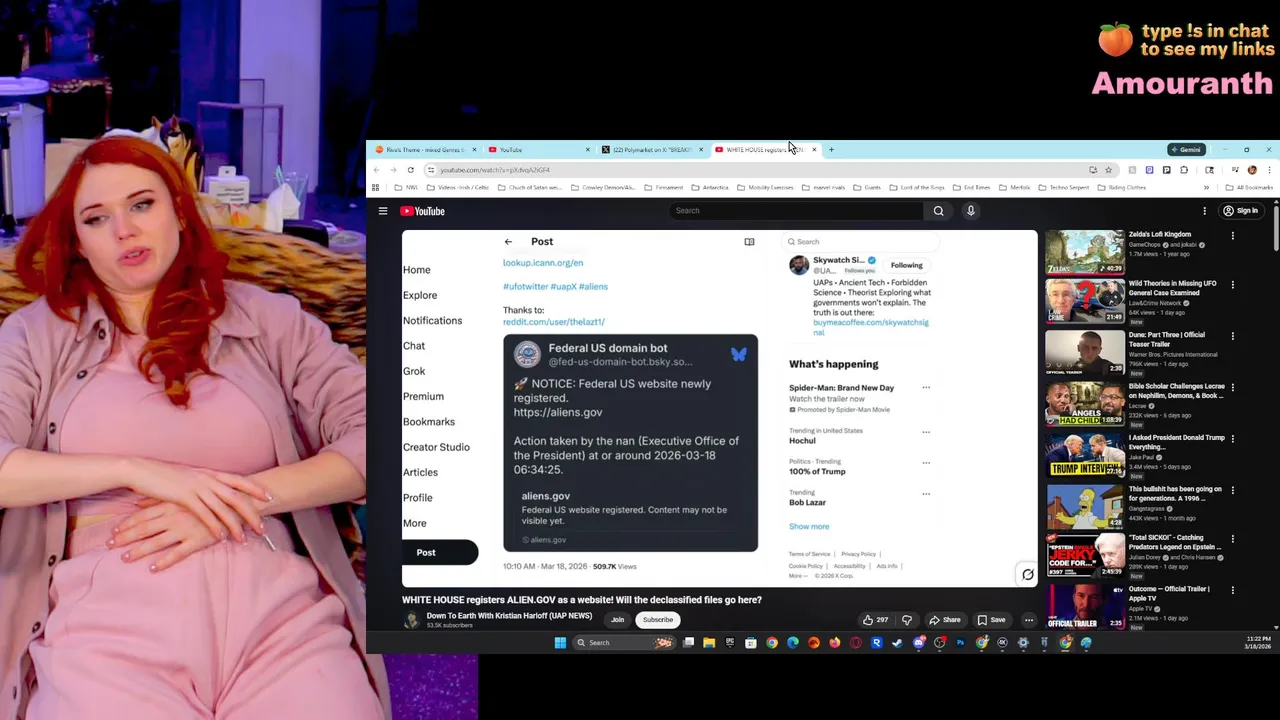This screenshot has height=720, width=1280.
Task: Open the Gemini button in Chrome
Action: [x=1186, y=150]
